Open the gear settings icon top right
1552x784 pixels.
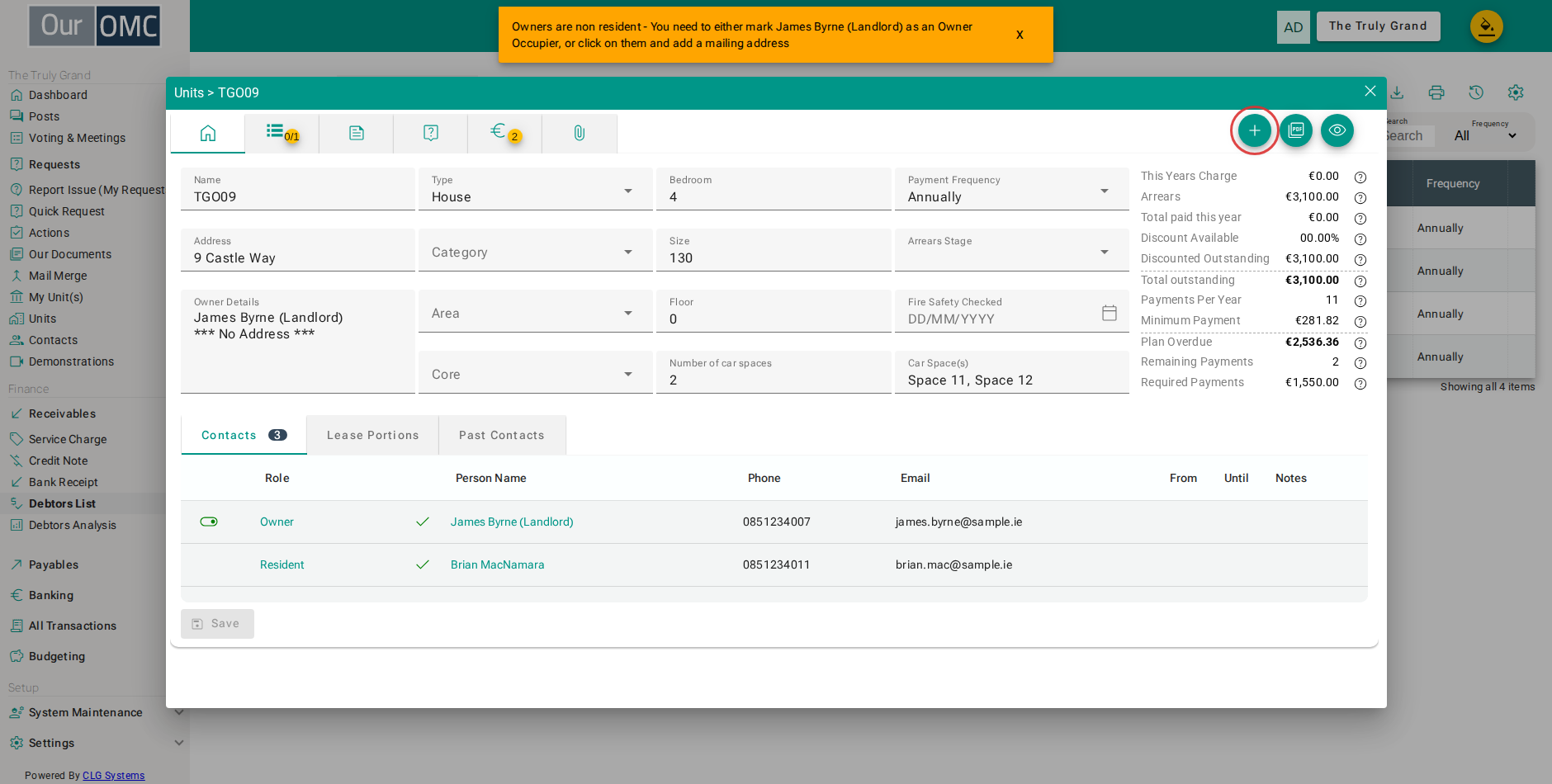tap(1516, 92)
